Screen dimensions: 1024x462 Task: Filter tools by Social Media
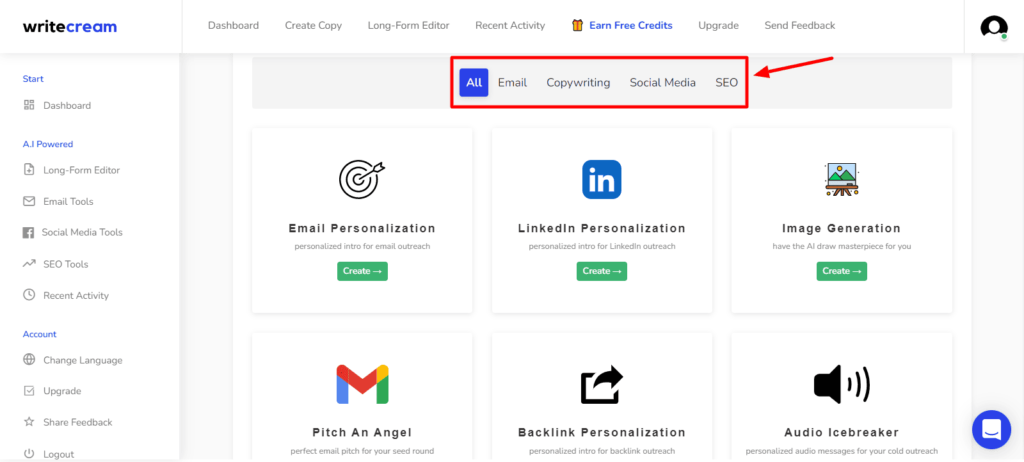click(662, 83)
